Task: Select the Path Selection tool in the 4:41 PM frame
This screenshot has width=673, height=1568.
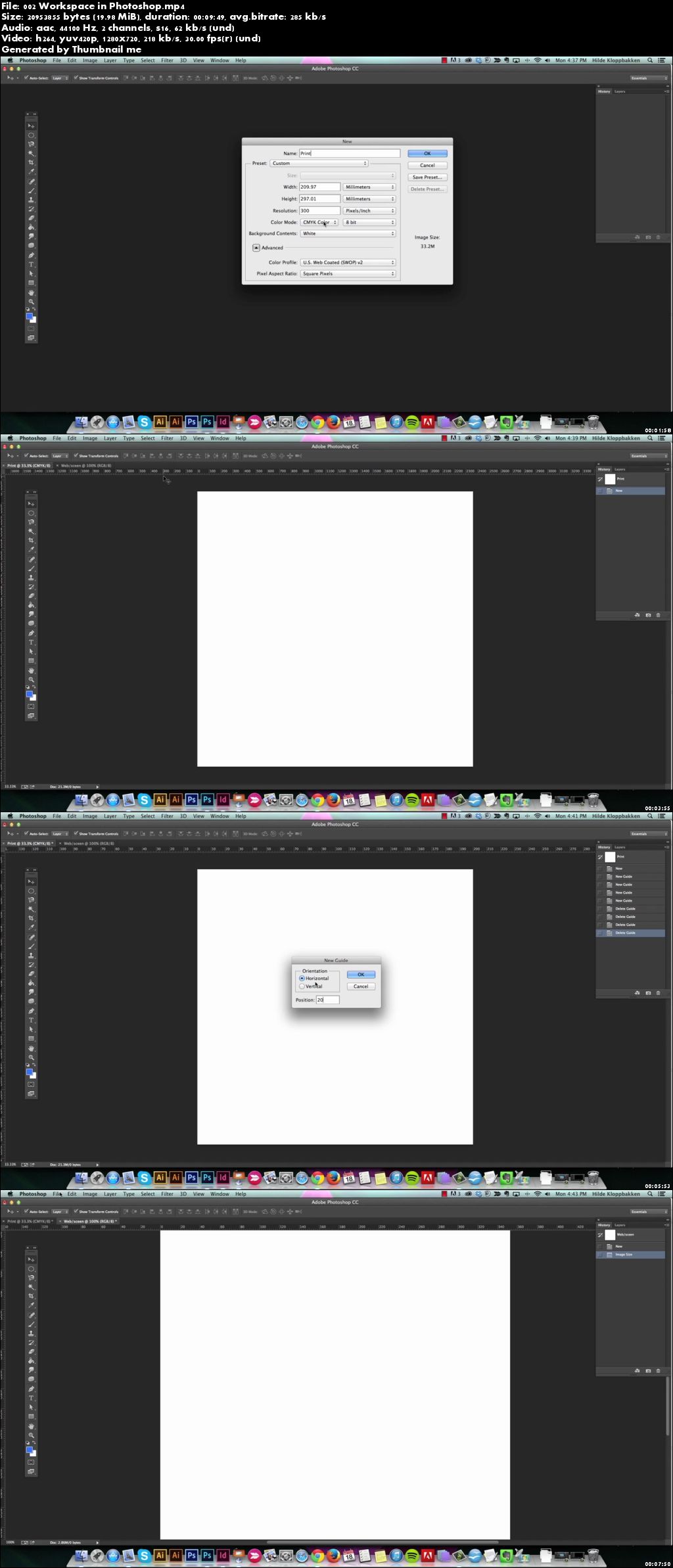Action: (31, 1030)
